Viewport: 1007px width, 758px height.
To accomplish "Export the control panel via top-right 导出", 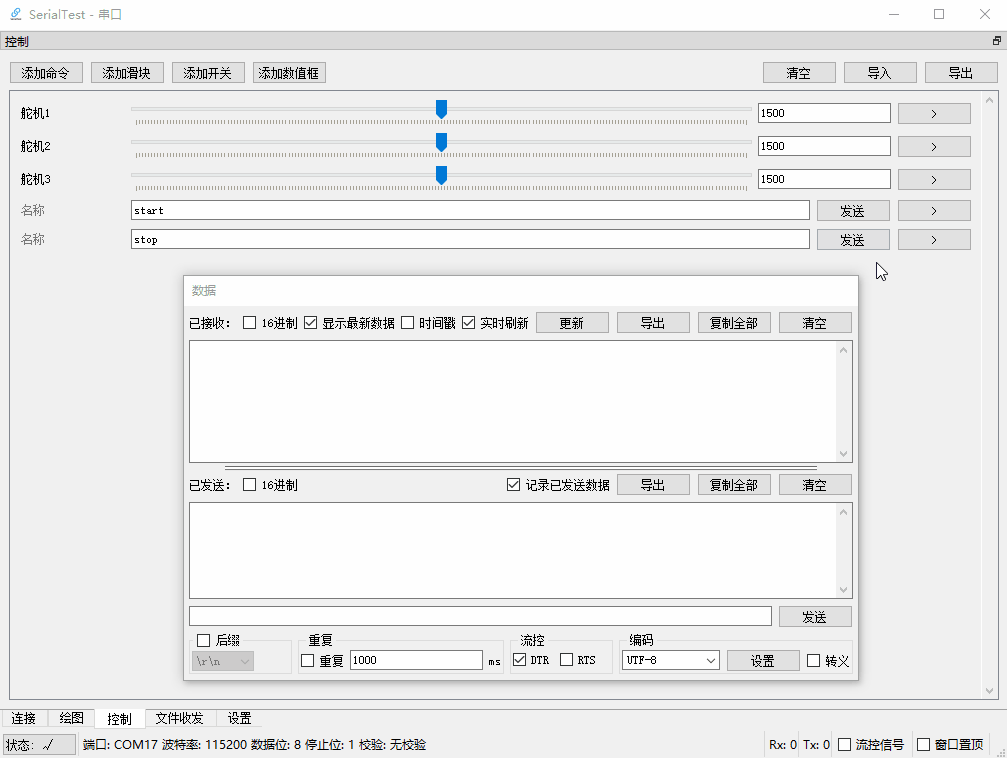I will tap(960, 72).
